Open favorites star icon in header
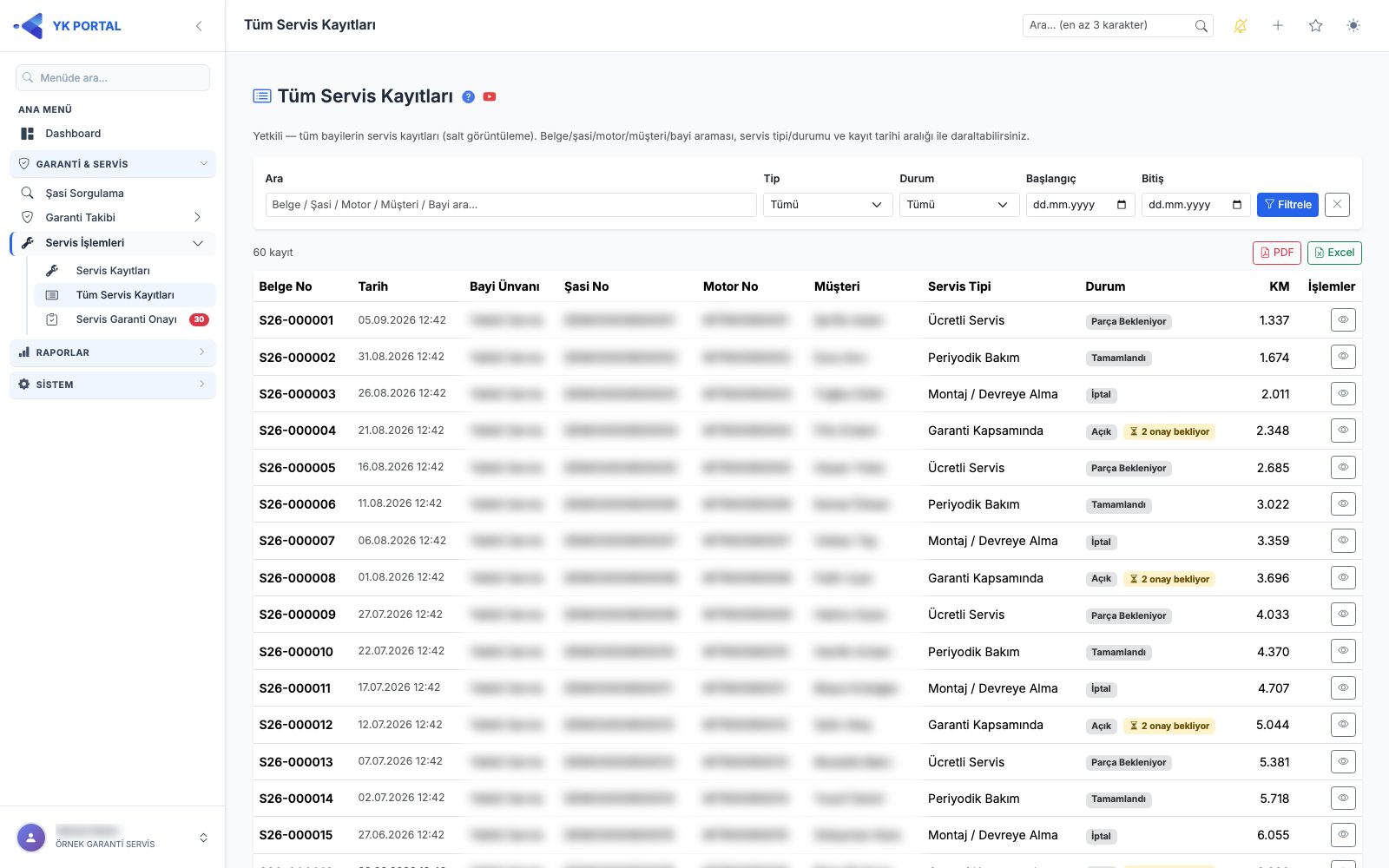Viewport: 1389px width, 868px height. pyautogui.click(x=1316, y=26)
